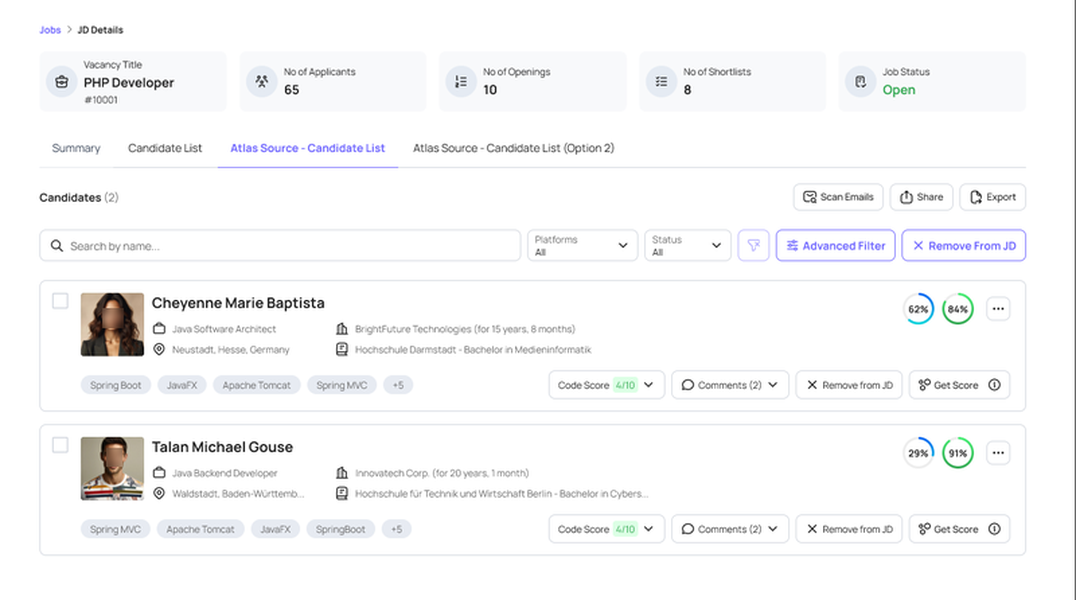Image resolution: width=1076 pixels, height=600 pixels.
Task: Open the Status dropdown
Action: pos(687,246)
